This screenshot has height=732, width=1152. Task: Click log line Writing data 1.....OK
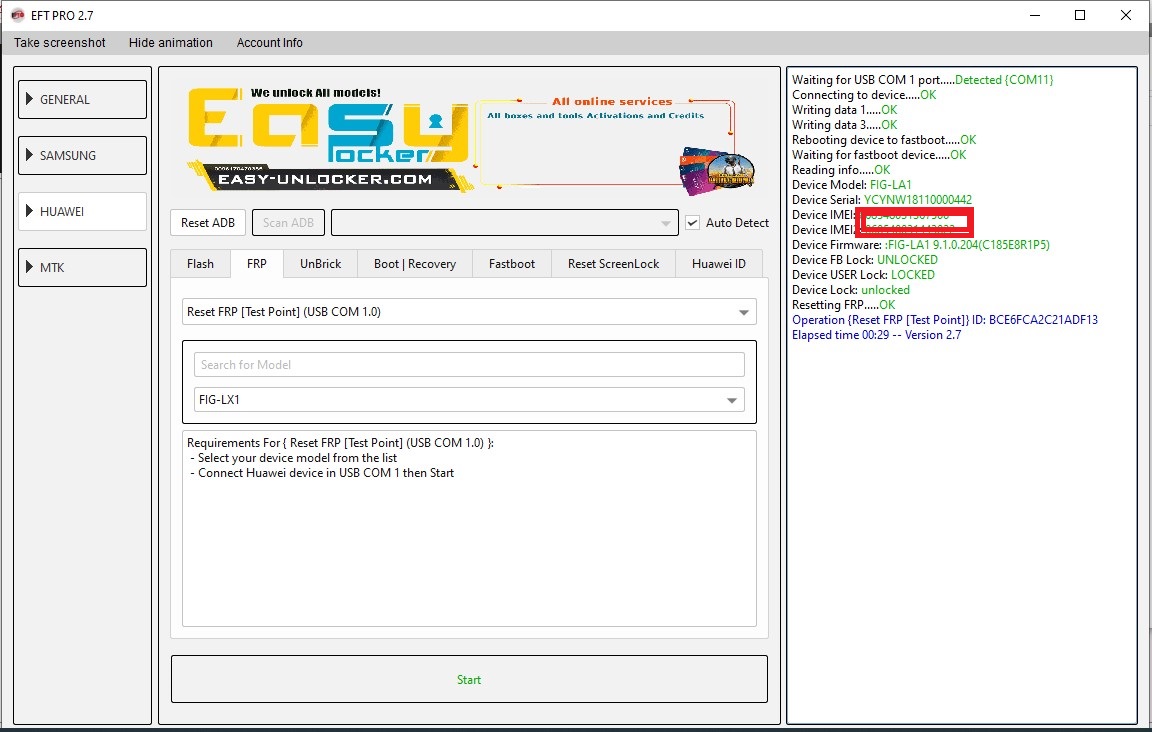(x=844, y=110)
